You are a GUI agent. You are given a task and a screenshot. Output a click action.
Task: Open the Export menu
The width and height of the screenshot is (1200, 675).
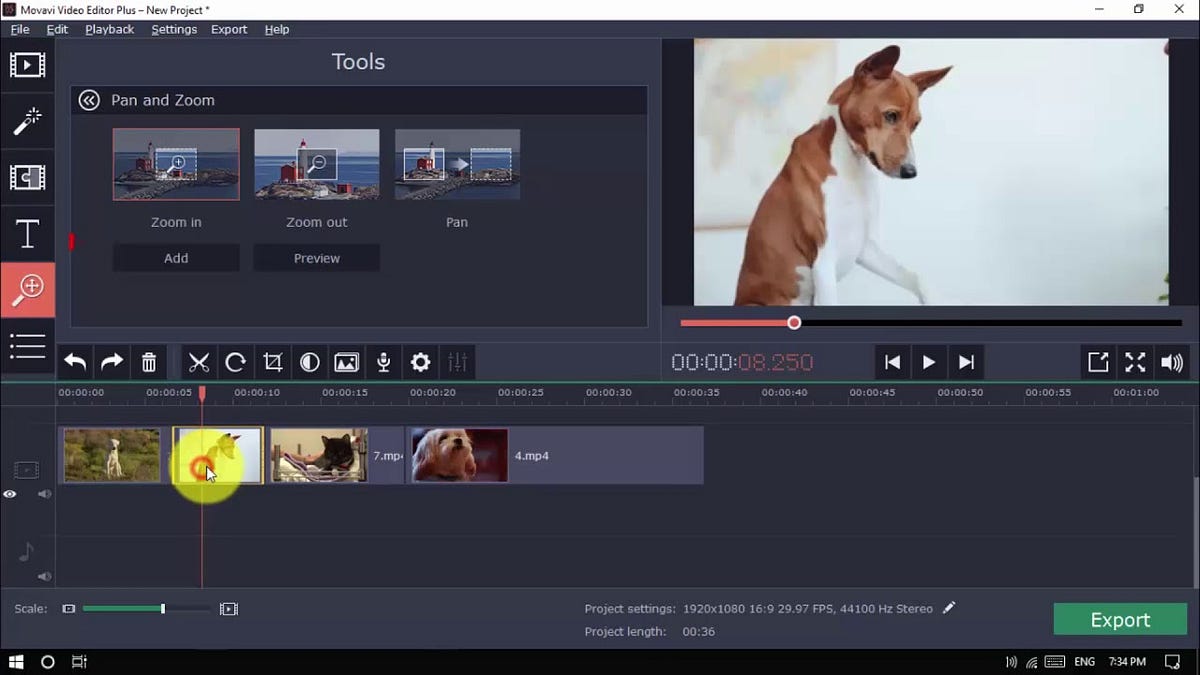click(229, 29)
